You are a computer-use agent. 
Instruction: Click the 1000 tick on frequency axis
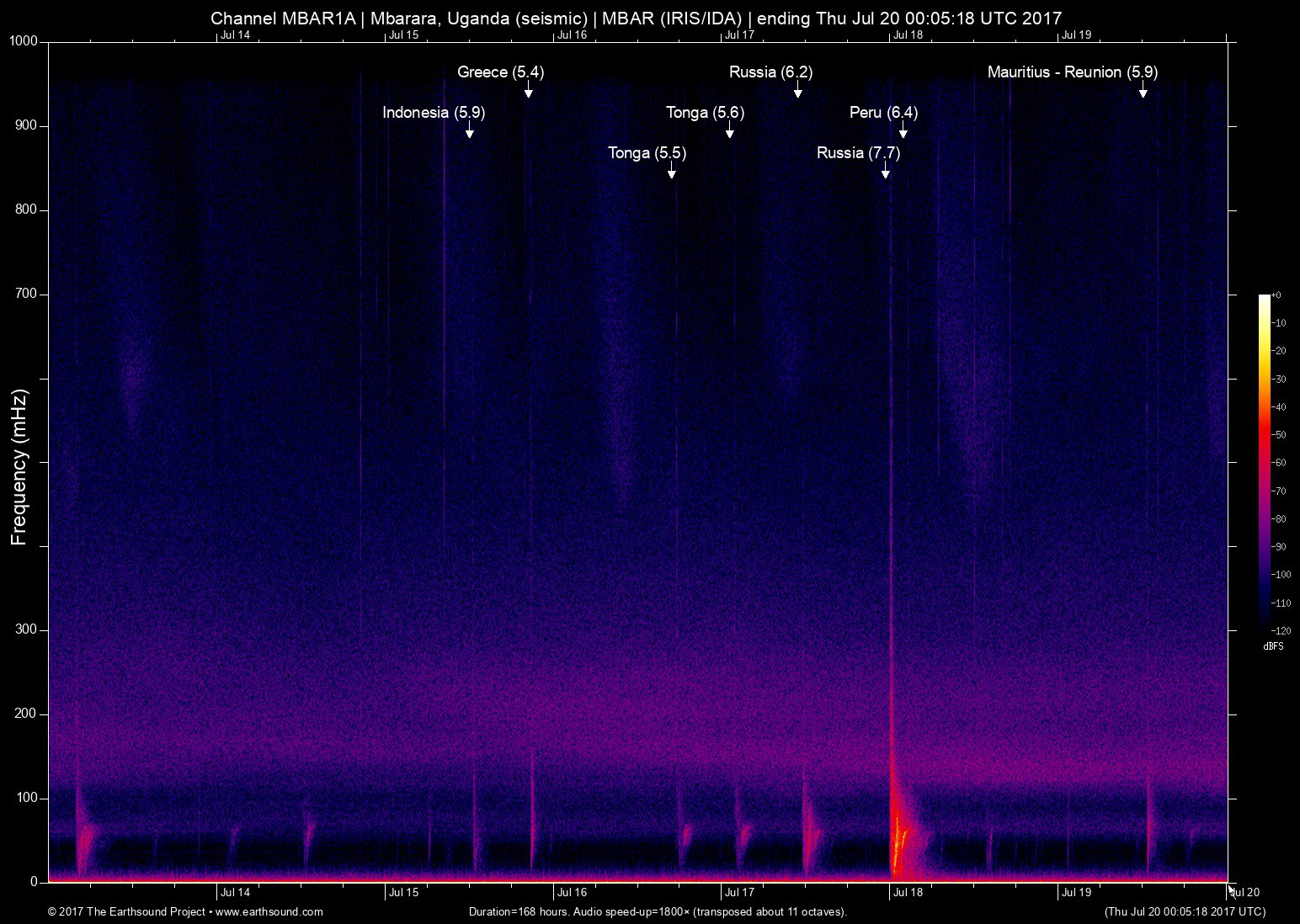pyautogui.click(x=24, y=41)
